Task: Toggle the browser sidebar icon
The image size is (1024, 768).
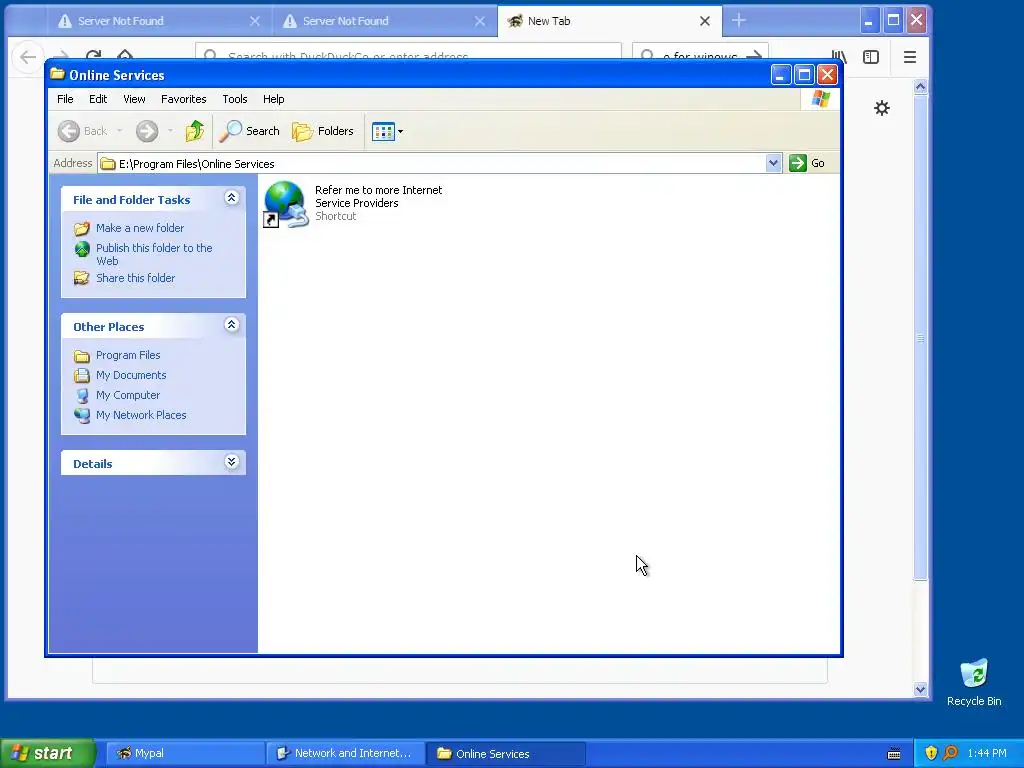Action: tap(871, 57)
